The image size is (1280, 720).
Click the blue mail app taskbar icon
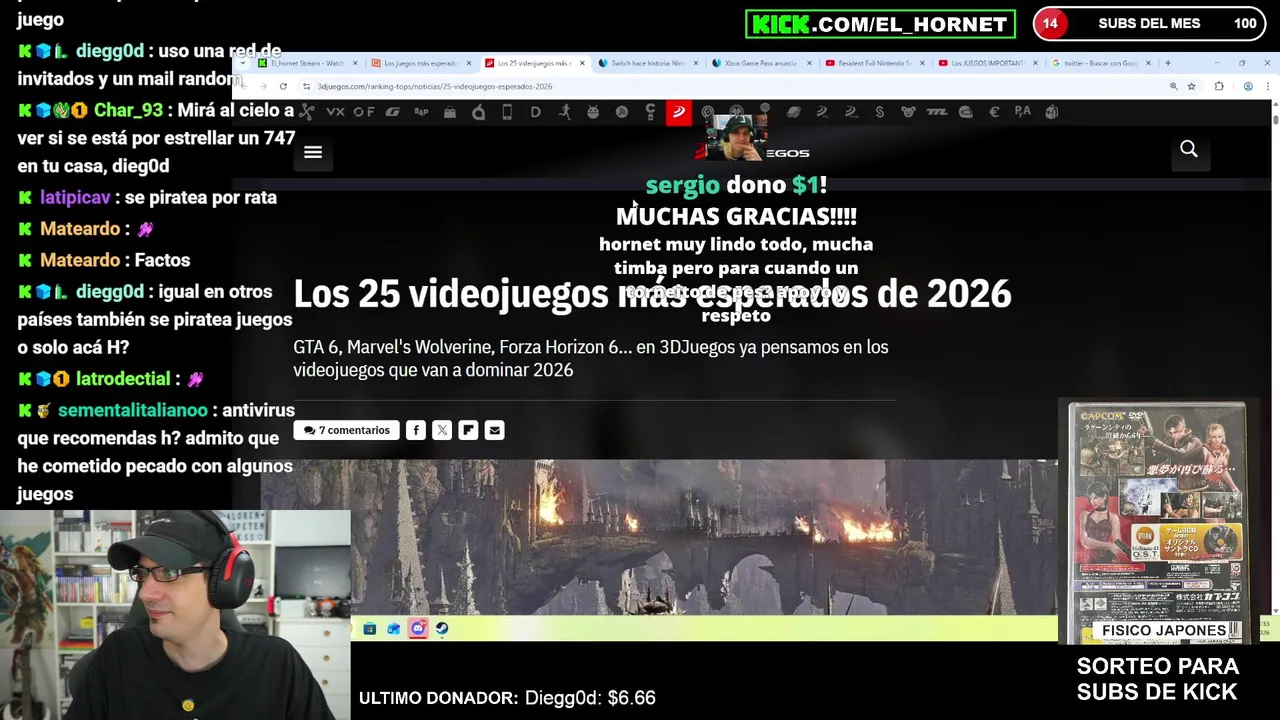coord(394,628)
